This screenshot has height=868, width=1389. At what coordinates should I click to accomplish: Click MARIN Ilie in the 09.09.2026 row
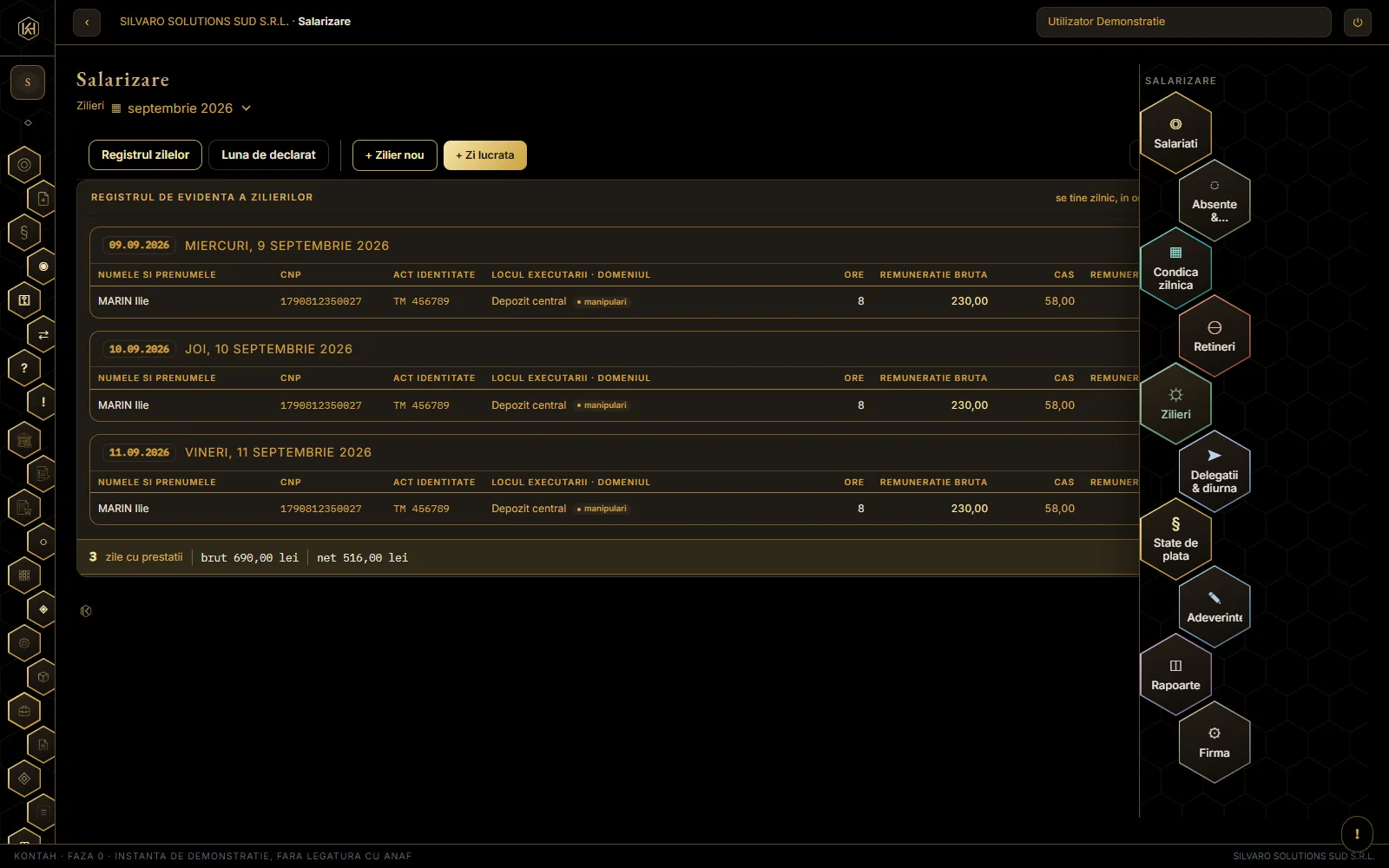click(123, 301)
